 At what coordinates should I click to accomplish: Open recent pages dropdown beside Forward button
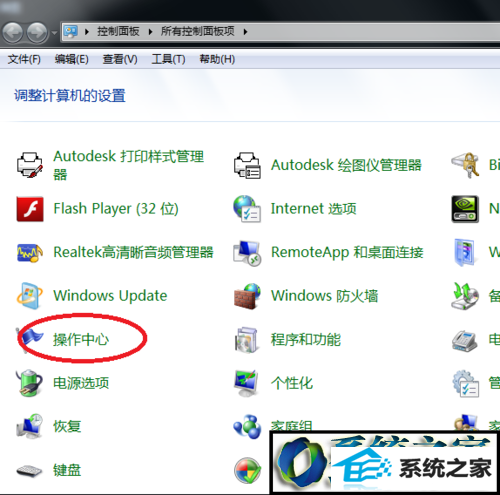[54, 33]
